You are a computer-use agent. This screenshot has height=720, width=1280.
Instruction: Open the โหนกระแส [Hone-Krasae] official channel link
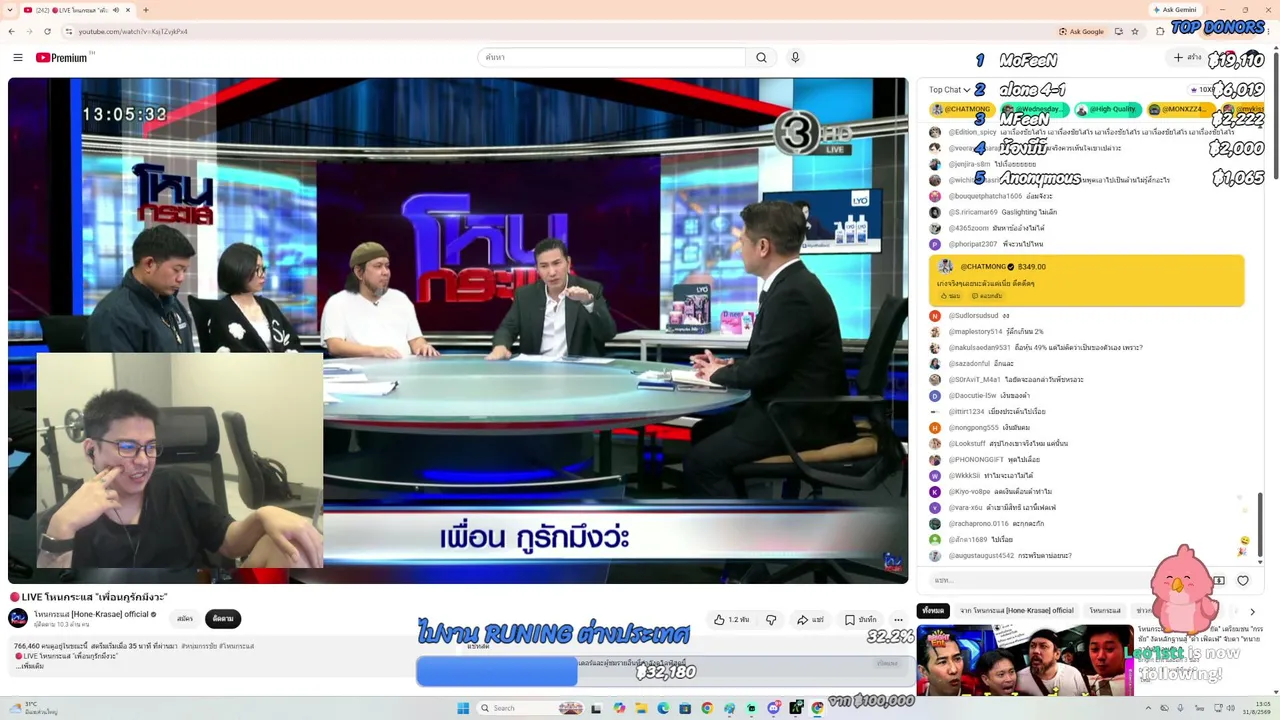pos(91,614)
